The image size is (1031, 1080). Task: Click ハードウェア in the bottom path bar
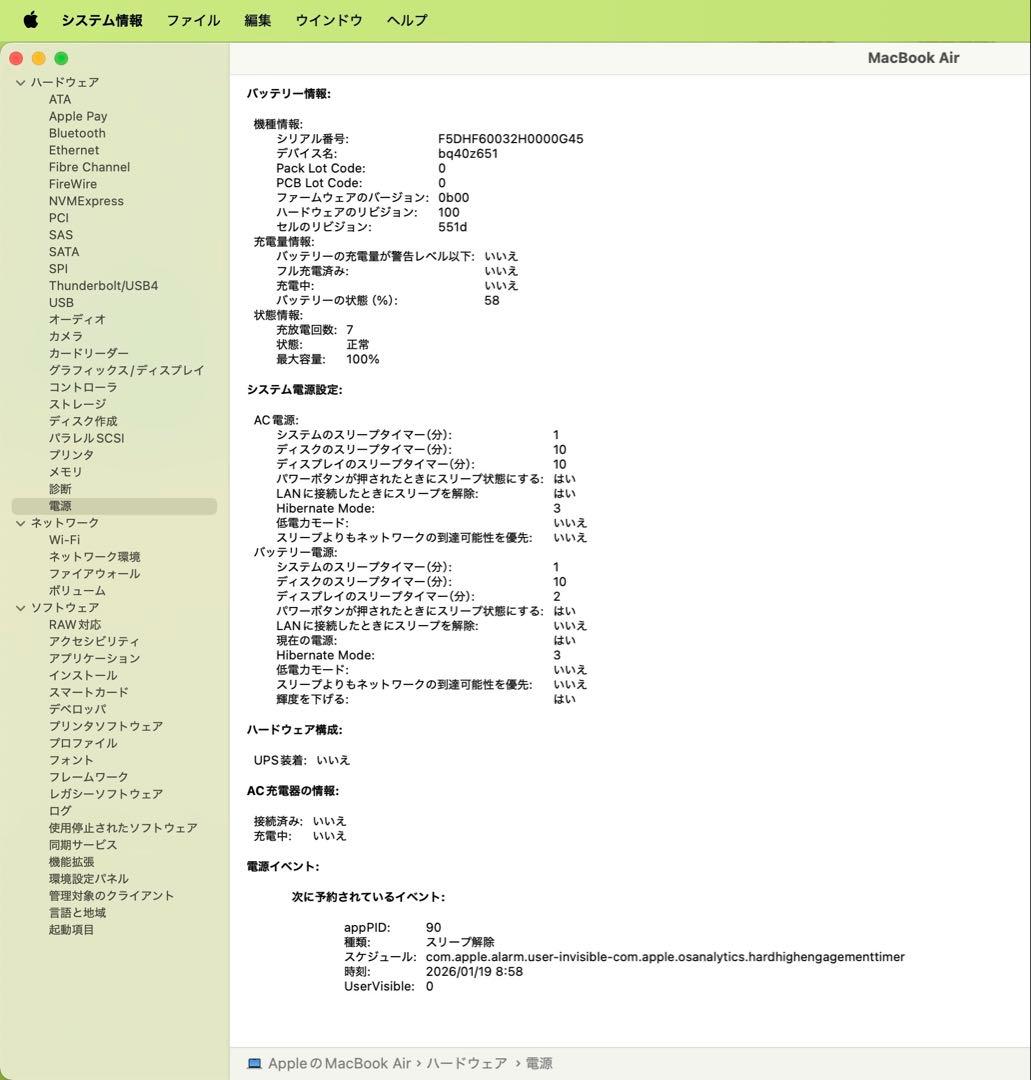[x=466, y=1064]
